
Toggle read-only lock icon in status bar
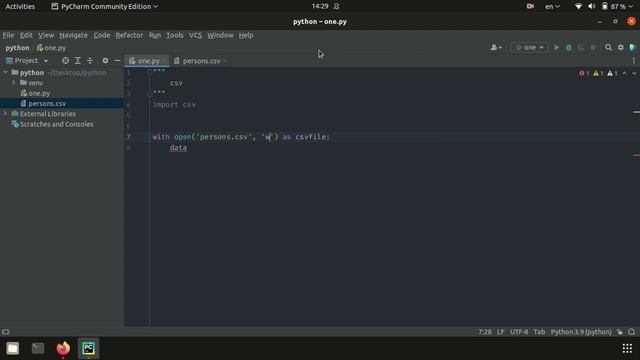620,332
